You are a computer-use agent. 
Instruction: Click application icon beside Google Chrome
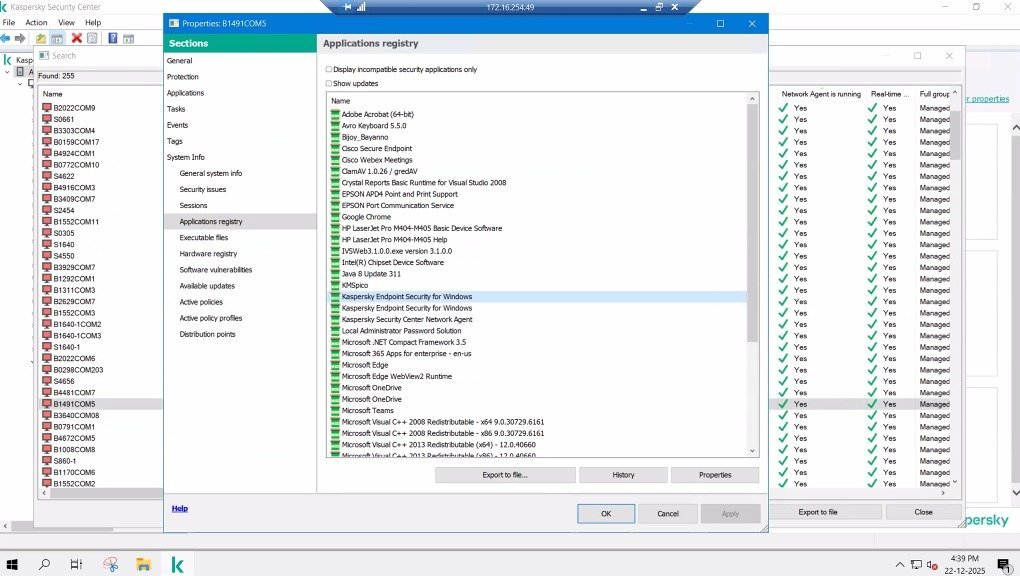tap(336, 217)
